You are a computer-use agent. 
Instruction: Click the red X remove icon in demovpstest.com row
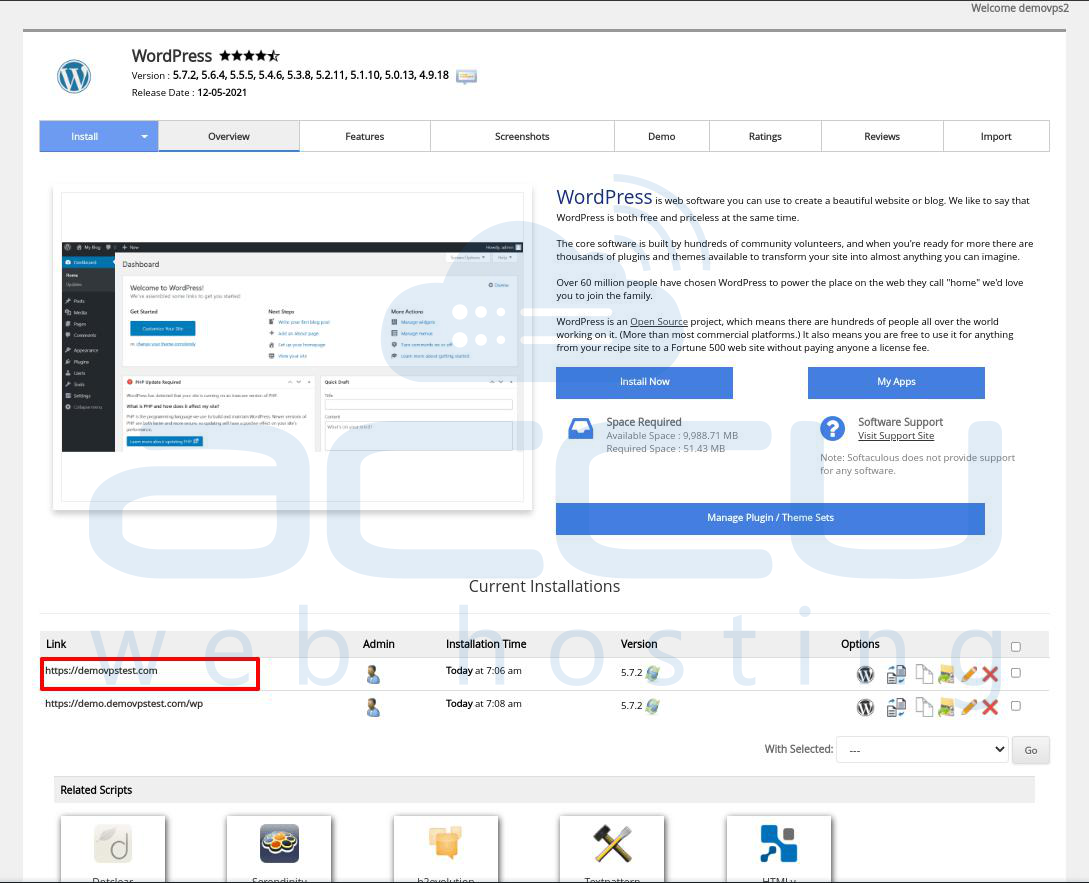pos(990,673)
